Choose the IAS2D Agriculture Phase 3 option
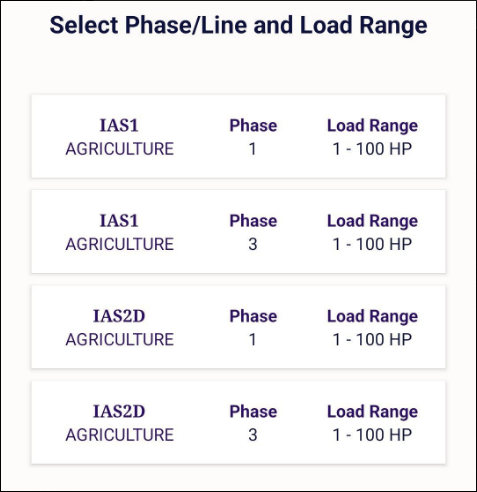Viewport: 477px width, 492px height. coord(238,422)
